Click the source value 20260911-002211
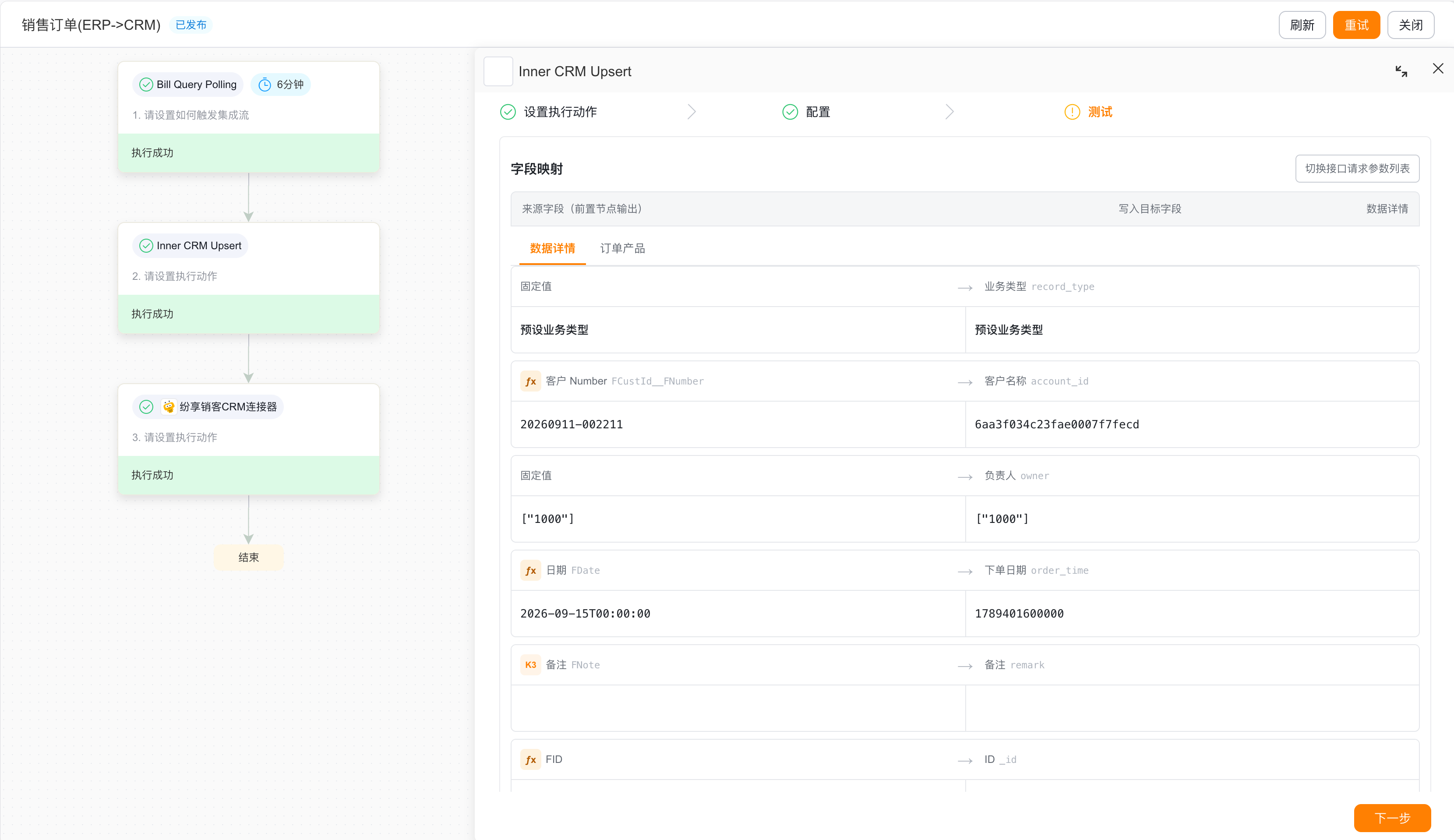Screen dimensions: 1454x840 point(572,425)
